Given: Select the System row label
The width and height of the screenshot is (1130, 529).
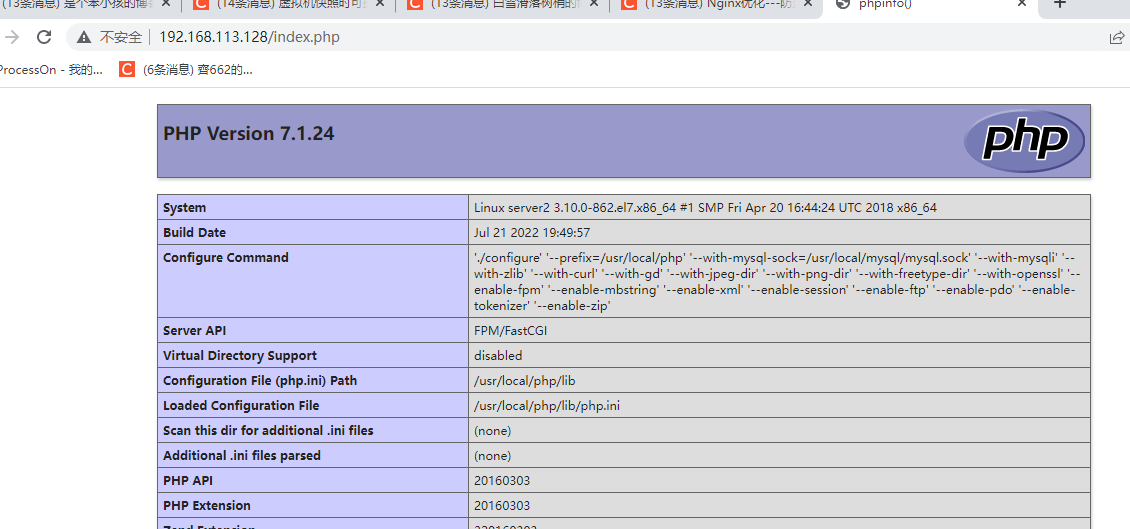Looking at the screenshot, I should point(184,208).
